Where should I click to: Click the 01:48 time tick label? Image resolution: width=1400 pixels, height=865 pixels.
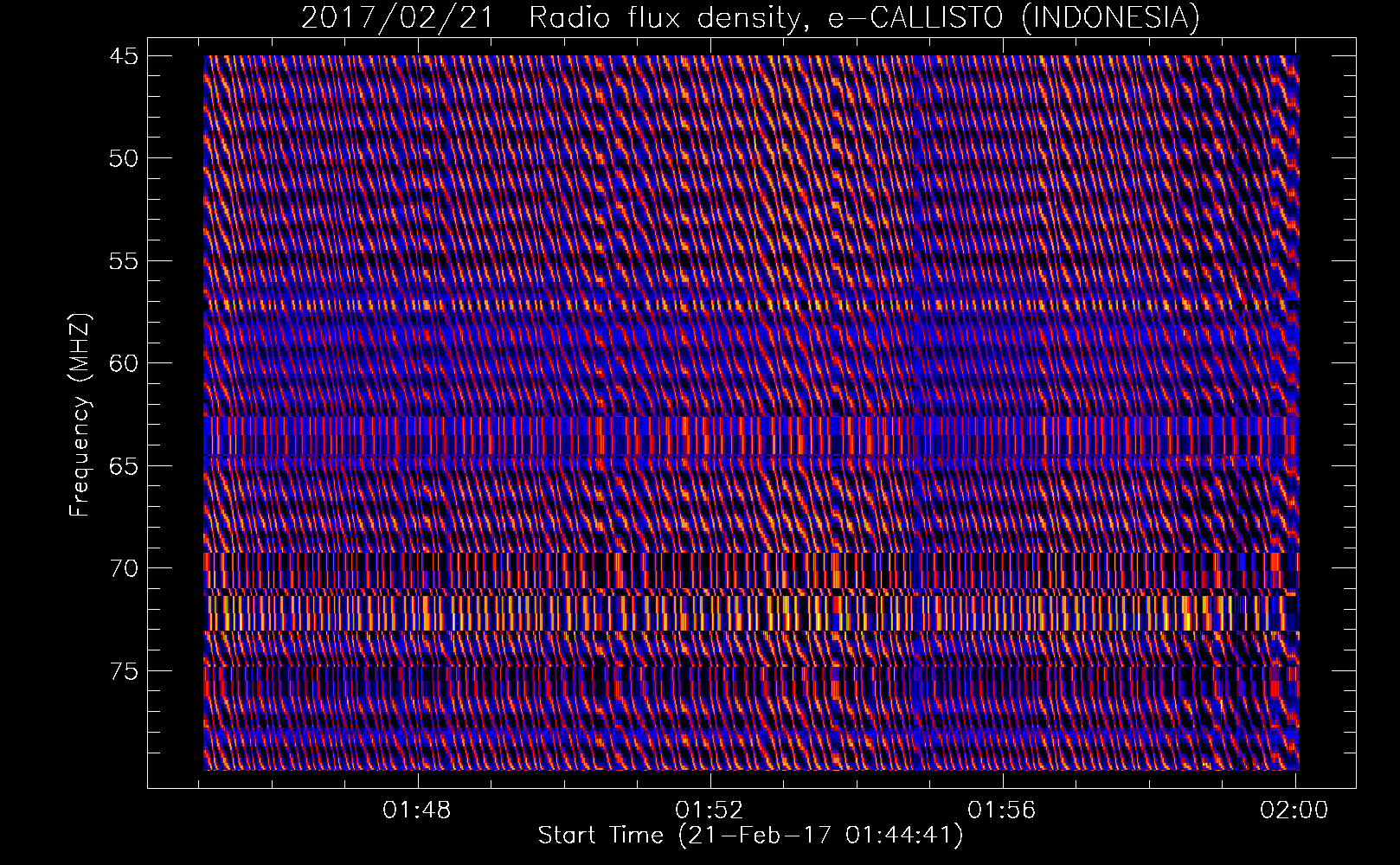(x=418, y=811)
